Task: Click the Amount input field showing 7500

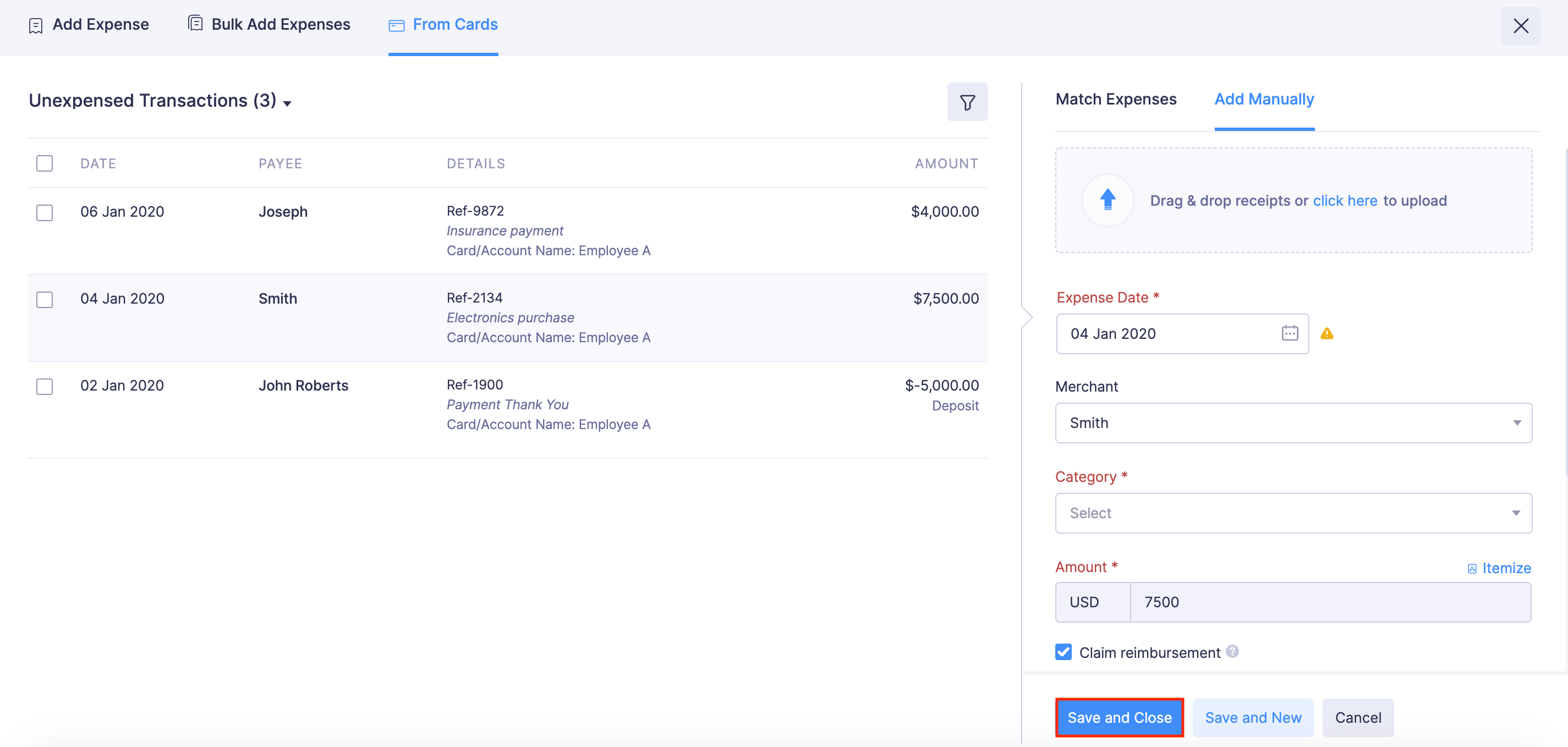Action: click(x=1327, y=602)
